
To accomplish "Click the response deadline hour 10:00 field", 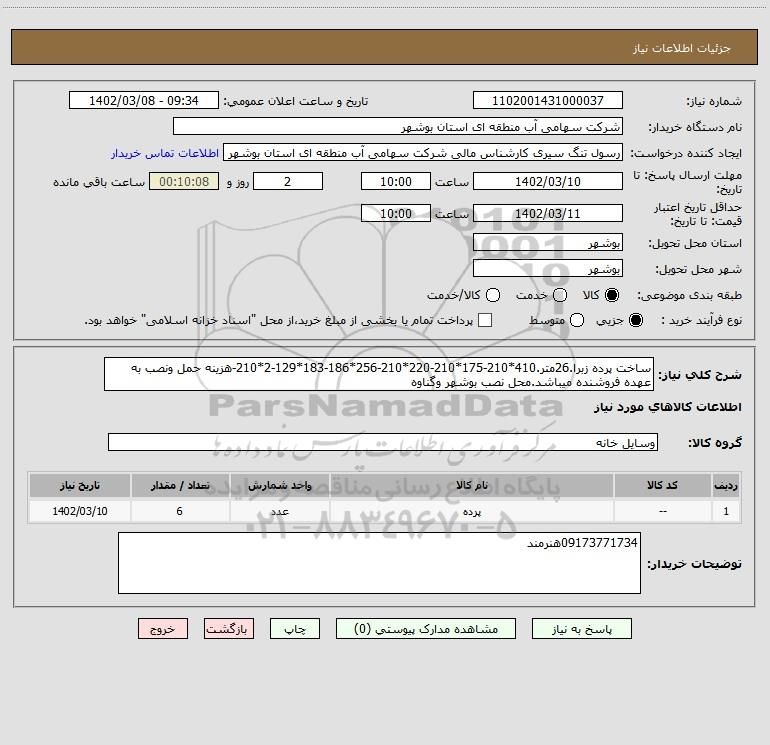I will tap(396, 181).
